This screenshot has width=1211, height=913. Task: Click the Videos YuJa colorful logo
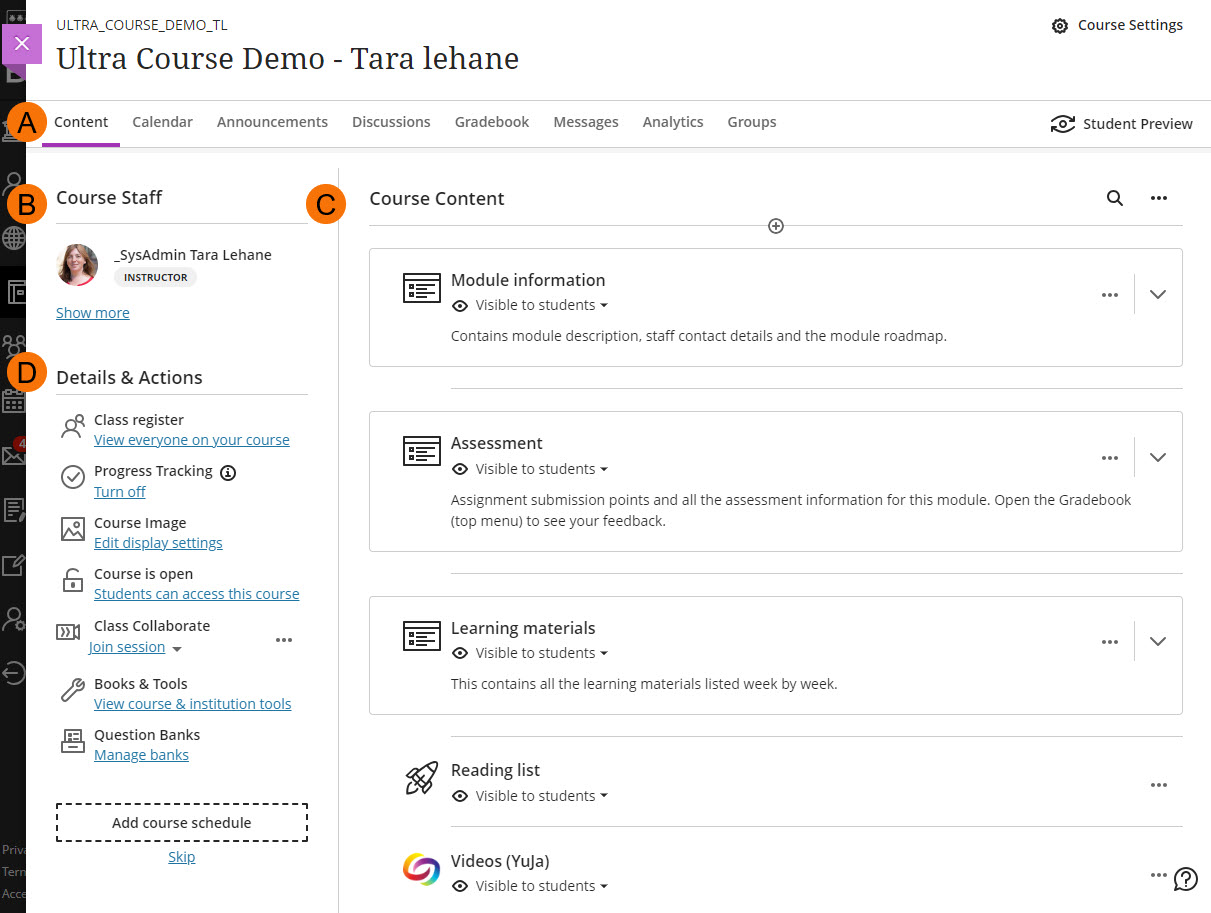point(420,870)
